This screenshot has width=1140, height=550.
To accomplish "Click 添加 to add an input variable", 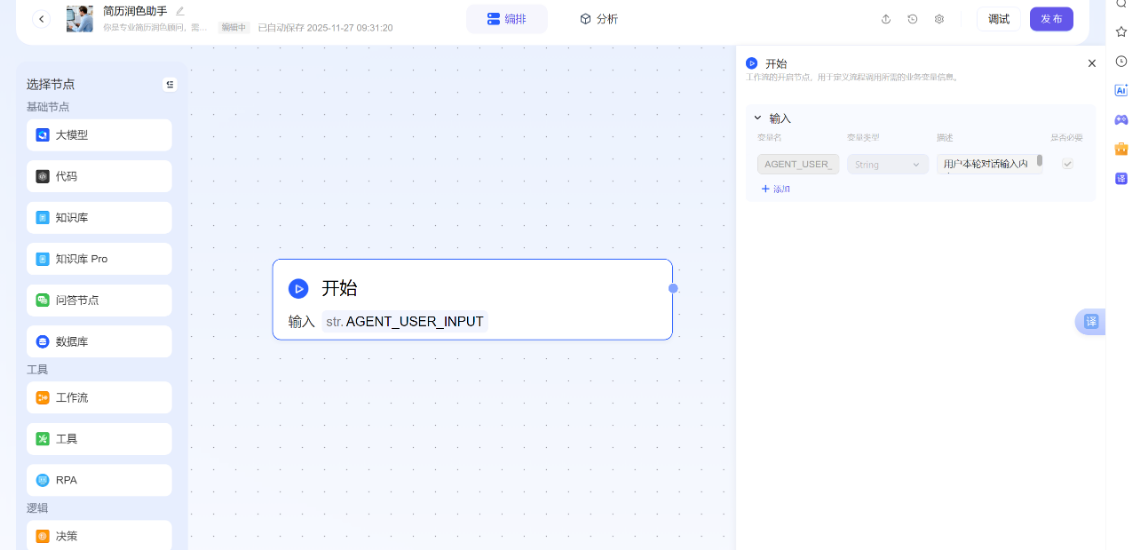I will click(x=776, y=188).
